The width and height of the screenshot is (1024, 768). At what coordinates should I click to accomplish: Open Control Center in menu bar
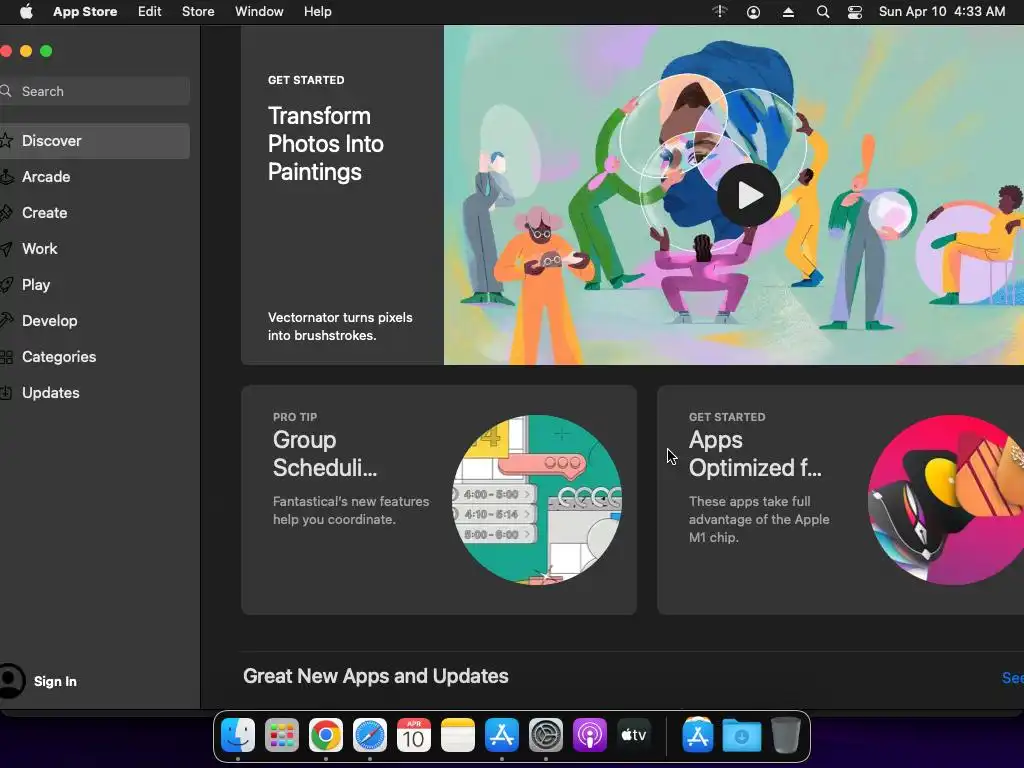[x=854, y=12]
